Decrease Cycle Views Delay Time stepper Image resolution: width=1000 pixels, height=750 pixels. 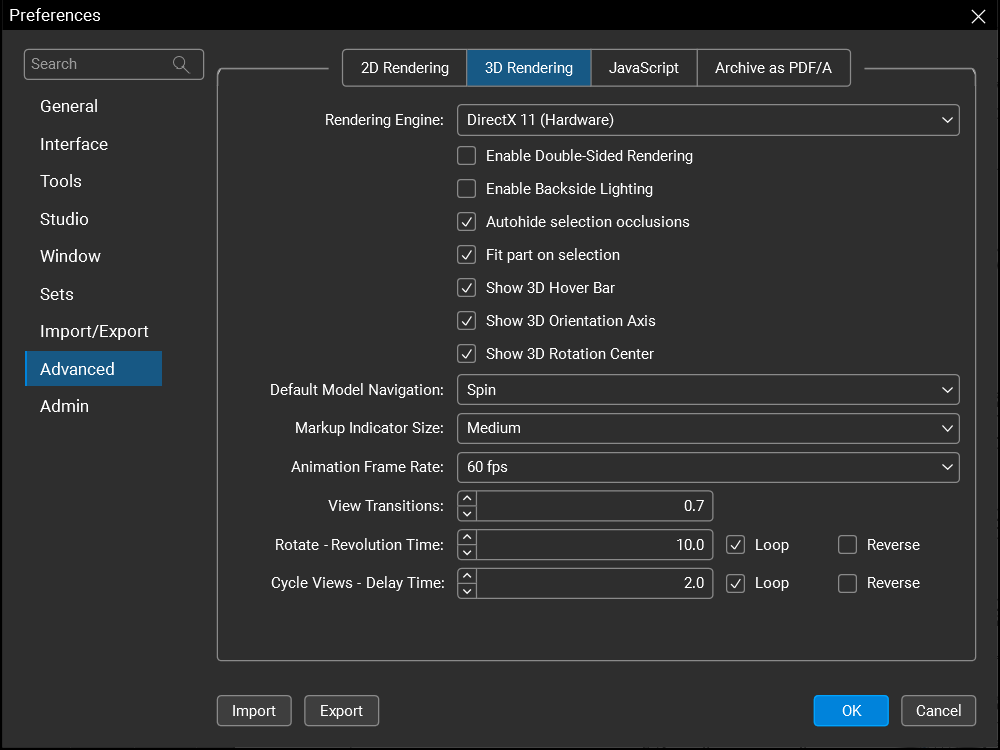click(467, 591)
